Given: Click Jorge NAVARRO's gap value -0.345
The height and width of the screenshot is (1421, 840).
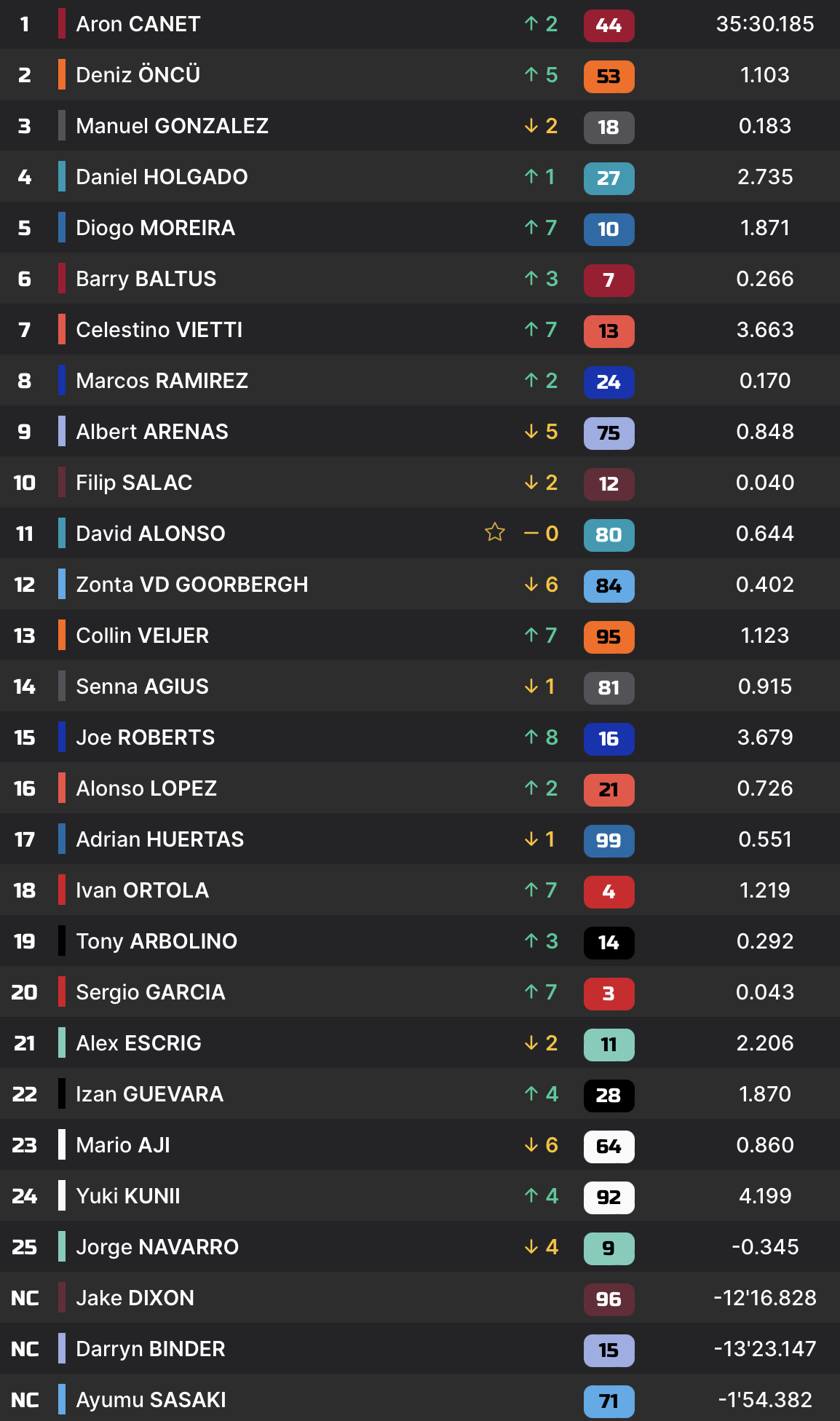Looking at the screenshot, I should click(x=764, y=1247).
